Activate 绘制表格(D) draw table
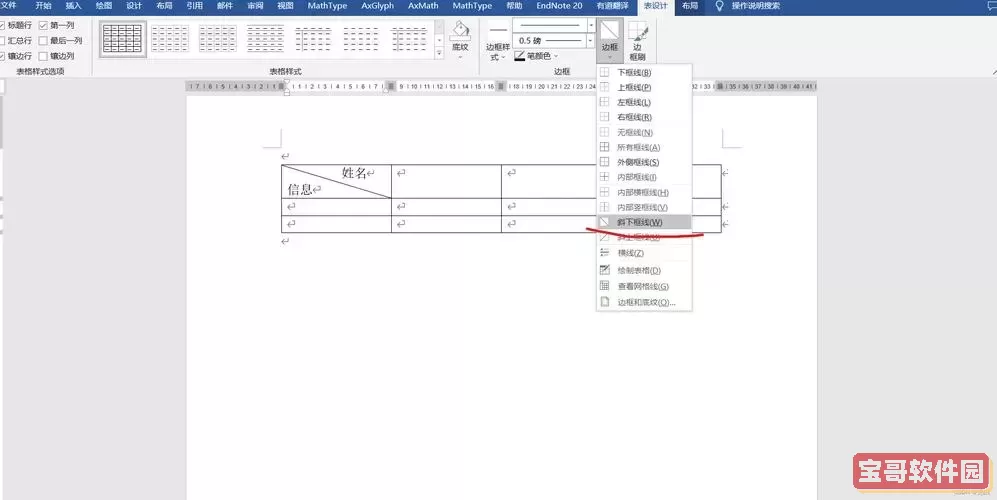 click(x=643, y=270)
